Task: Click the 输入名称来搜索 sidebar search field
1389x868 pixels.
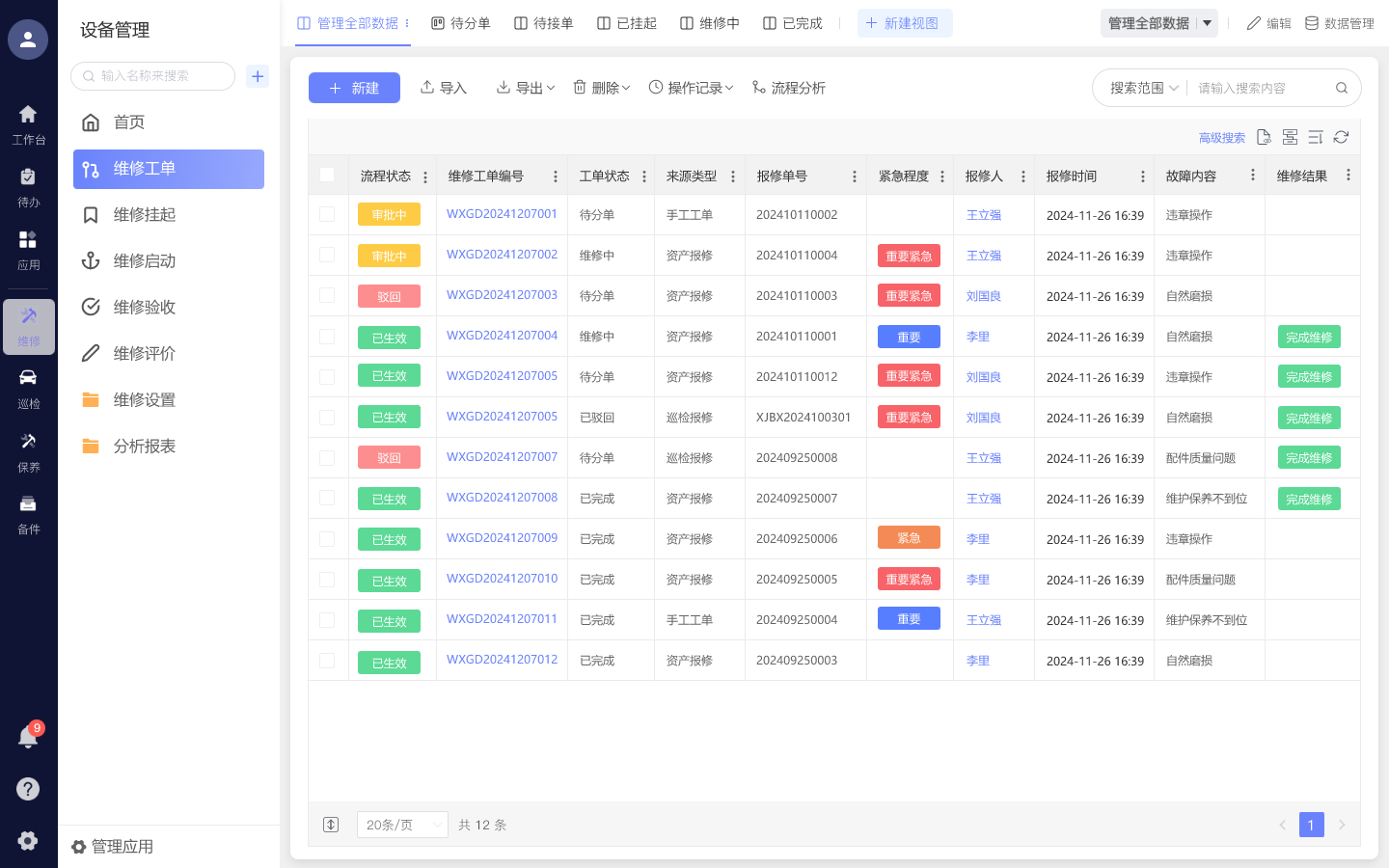Action: click(152, 76)
